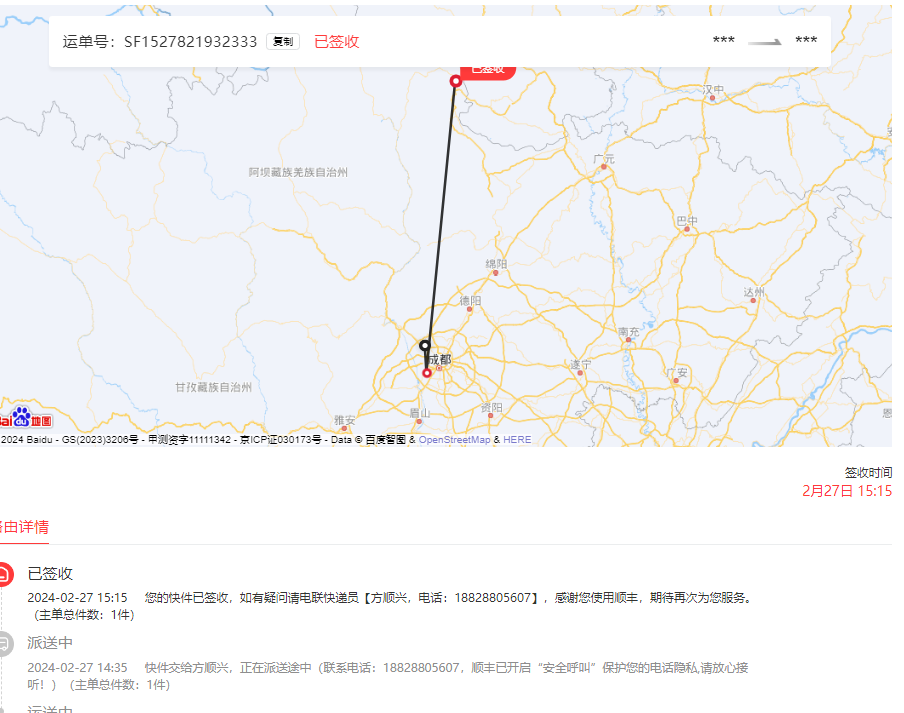
Task: Click the Baidu map logo
Action: [25, 417]
